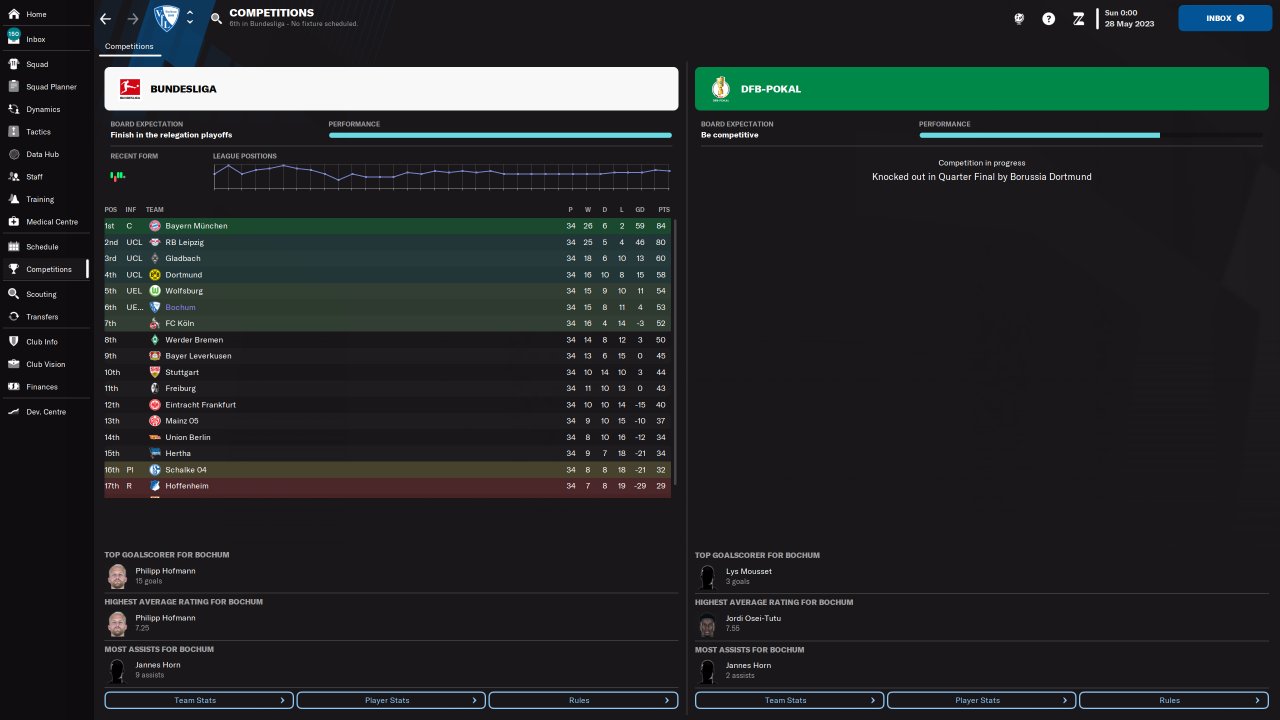Open Club Vision from the sidebar
This screenshot has height=720, width=1280.
(44, 364)
